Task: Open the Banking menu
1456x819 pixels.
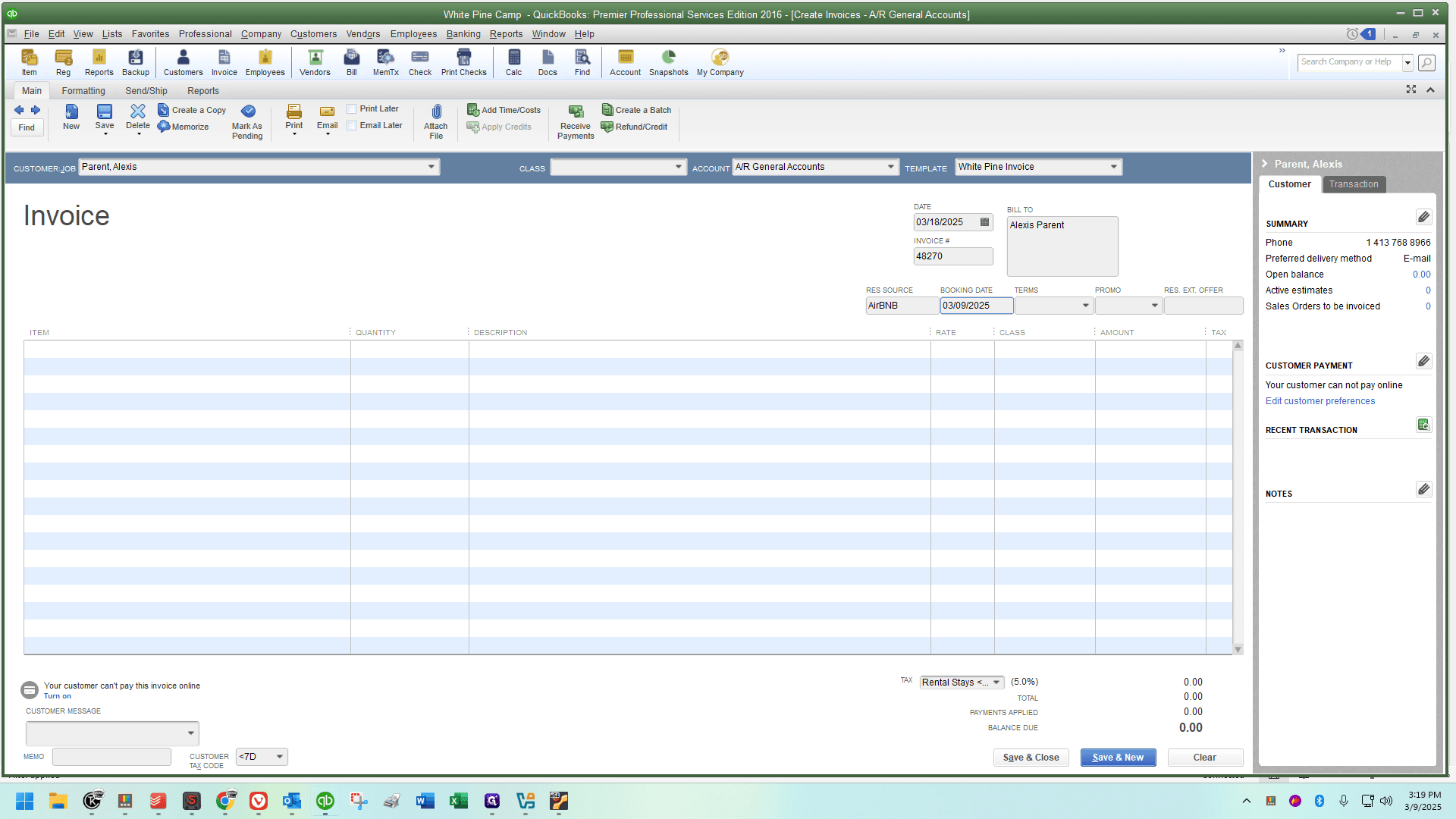Action: tap(463, 34)
